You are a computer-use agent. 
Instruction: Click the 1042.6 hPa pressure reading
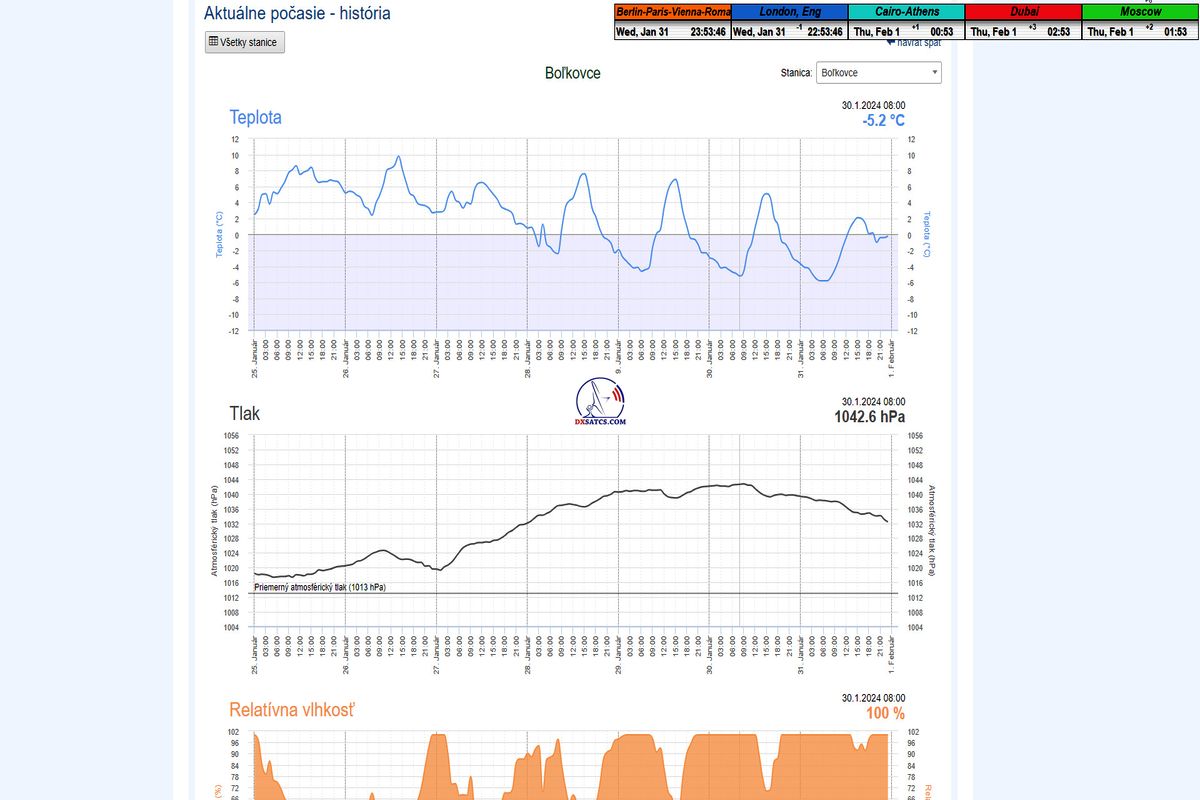pos(869,417)
